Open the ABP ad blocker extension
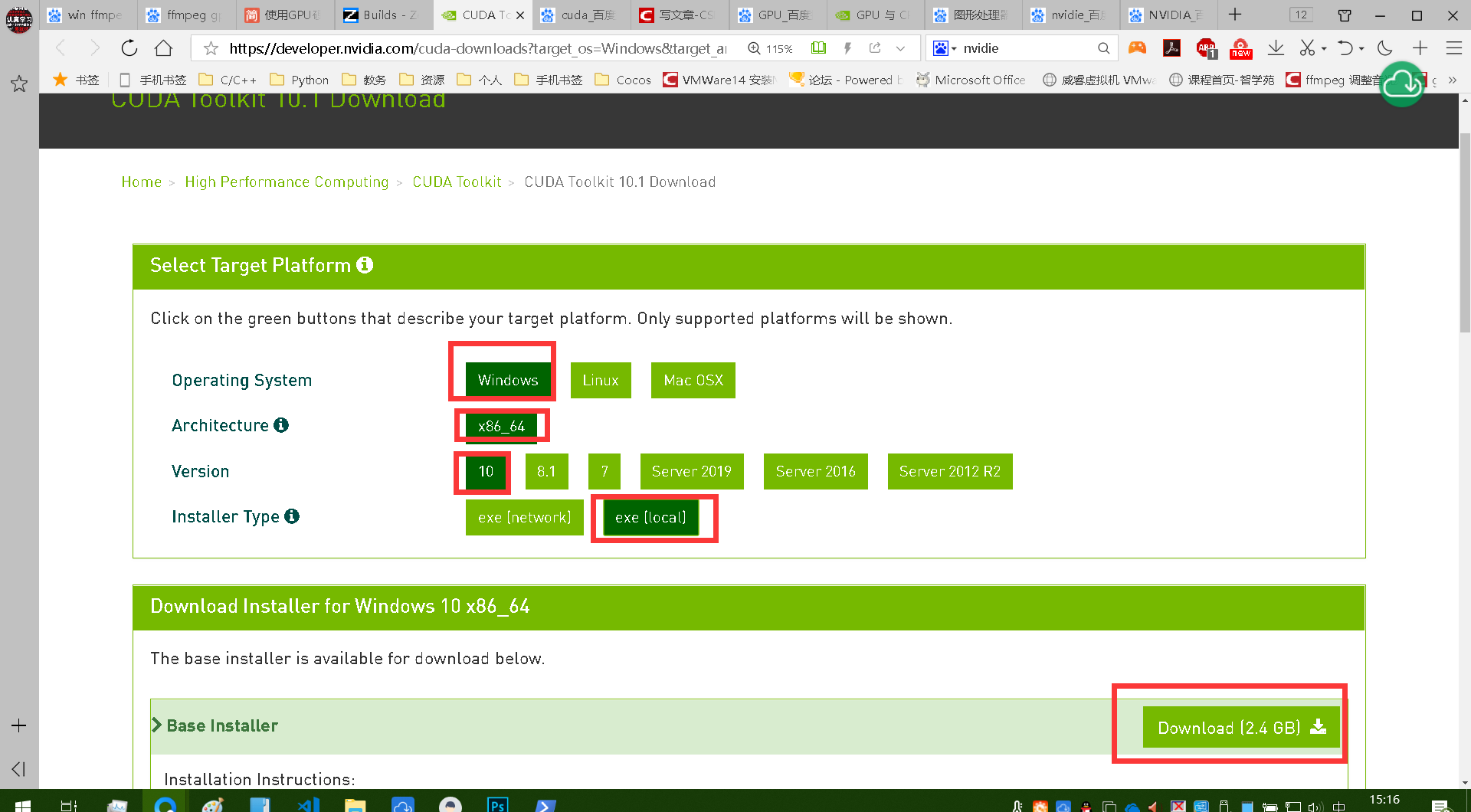The width and height of the screenshot is (1471, 812). 1207,48
